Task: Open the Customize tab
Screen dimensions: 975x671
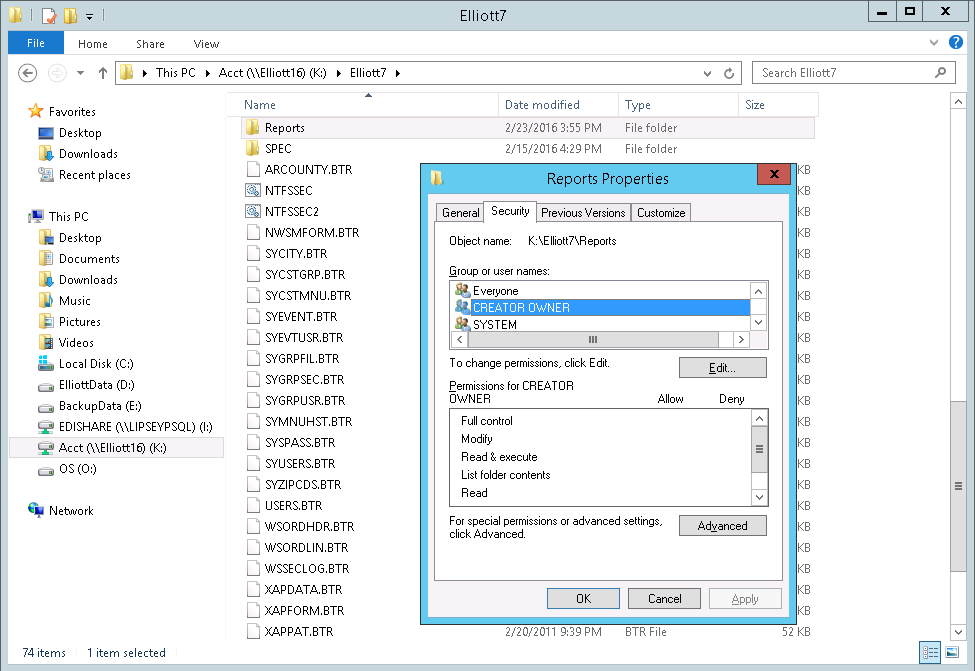Action: pos(661,212)
